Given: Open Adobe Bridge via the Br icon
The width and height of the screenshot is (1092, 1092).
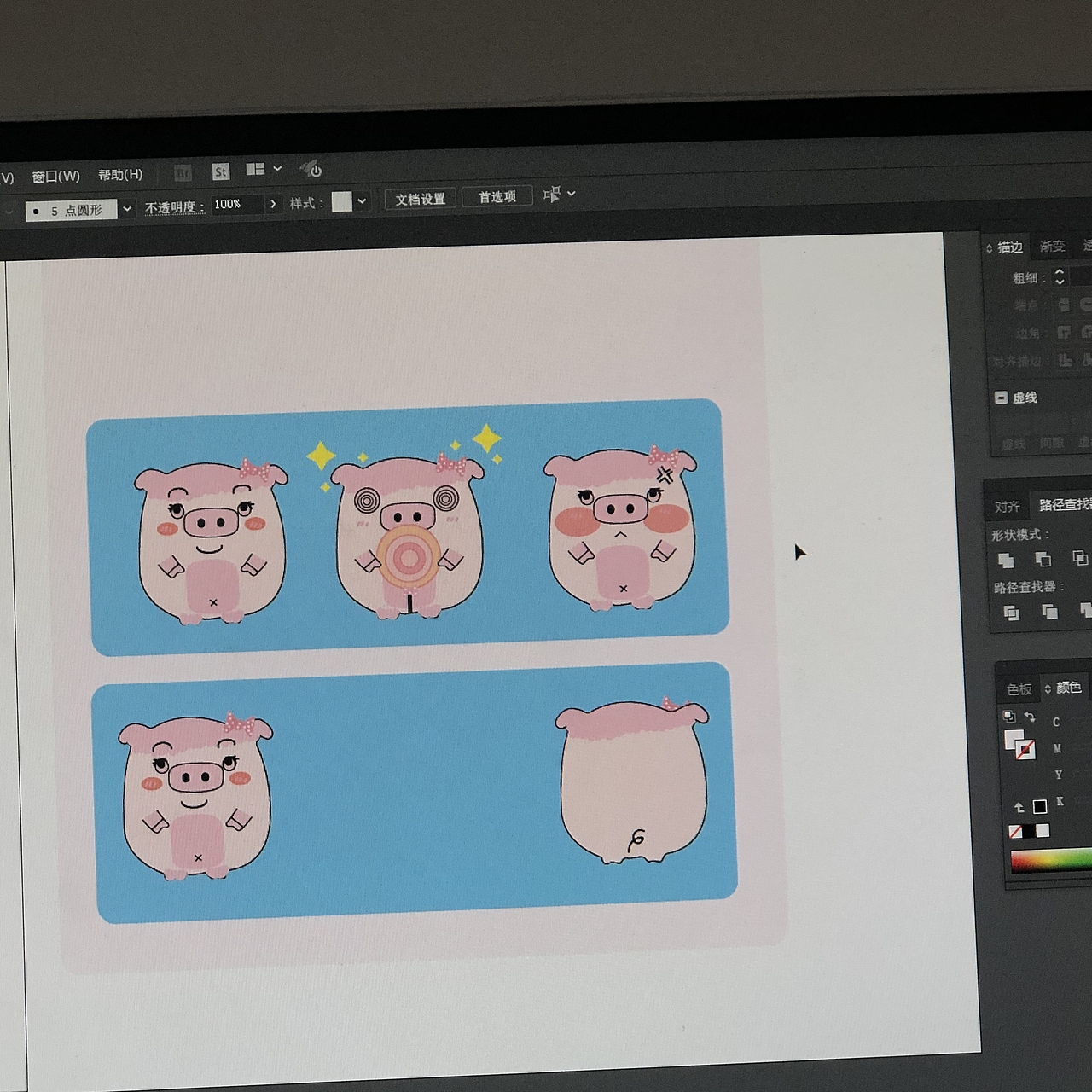Looking at the screenshot, I should (182, 171).
